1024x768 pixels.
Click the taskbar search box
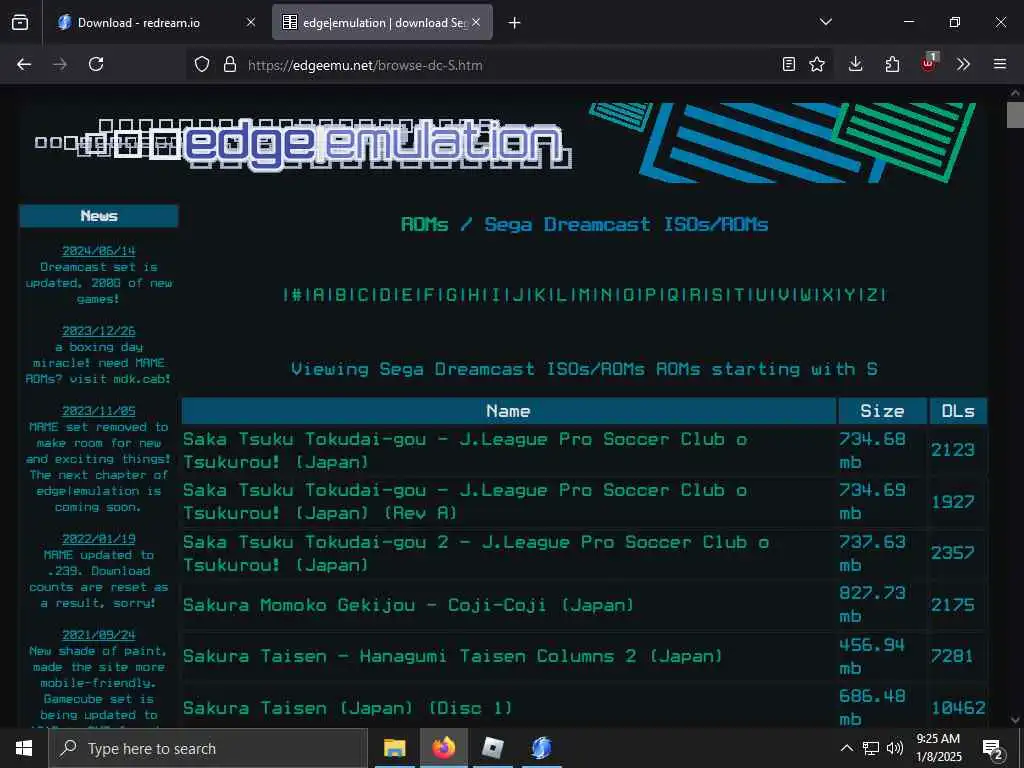(208, 748)
